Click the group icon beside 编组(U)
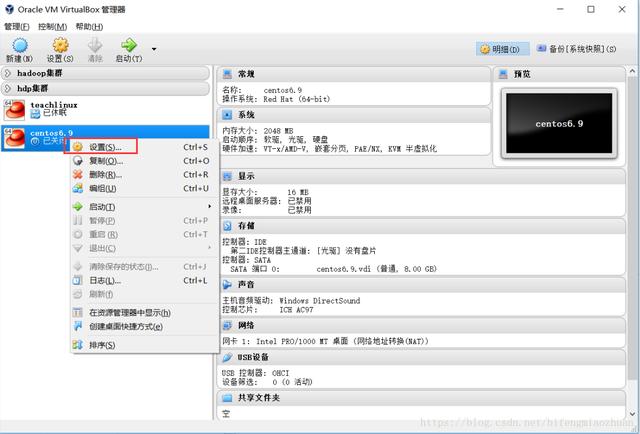 pos(78,189)
